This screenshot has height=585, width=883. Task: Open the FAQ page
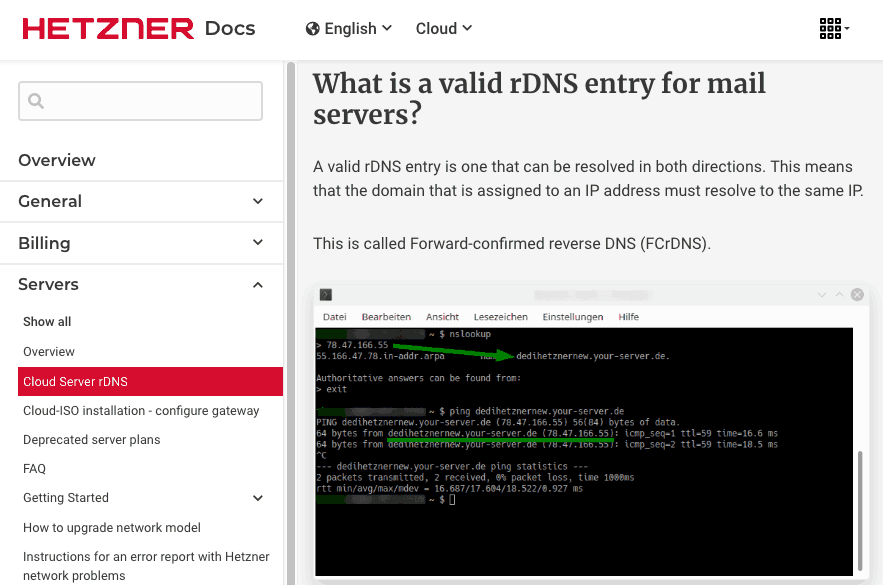pos(34,468)
